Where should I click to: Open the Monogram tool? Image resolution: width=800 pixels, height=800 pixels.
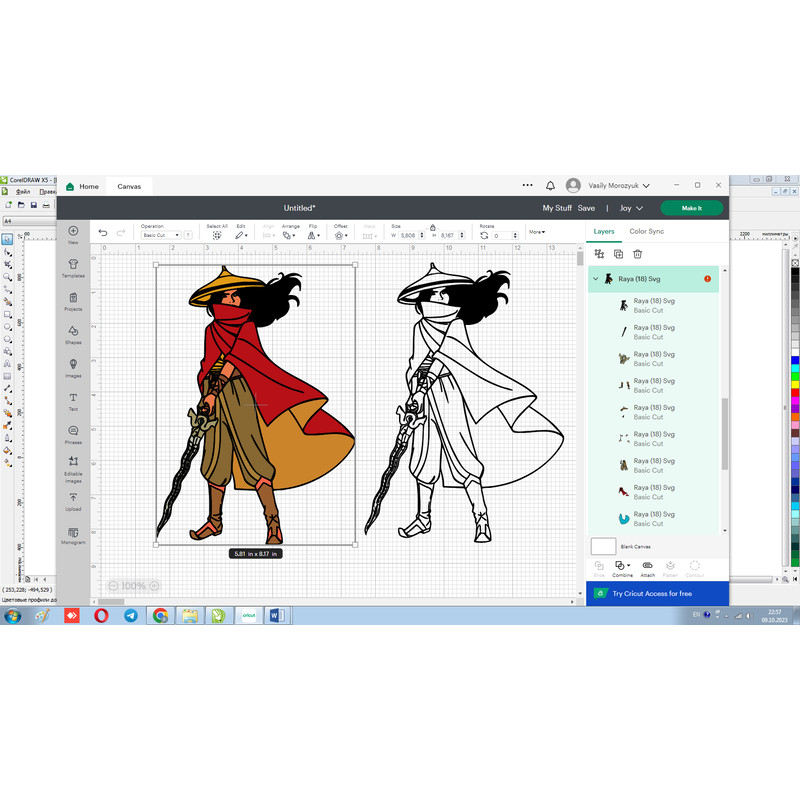tap(73, 533)
